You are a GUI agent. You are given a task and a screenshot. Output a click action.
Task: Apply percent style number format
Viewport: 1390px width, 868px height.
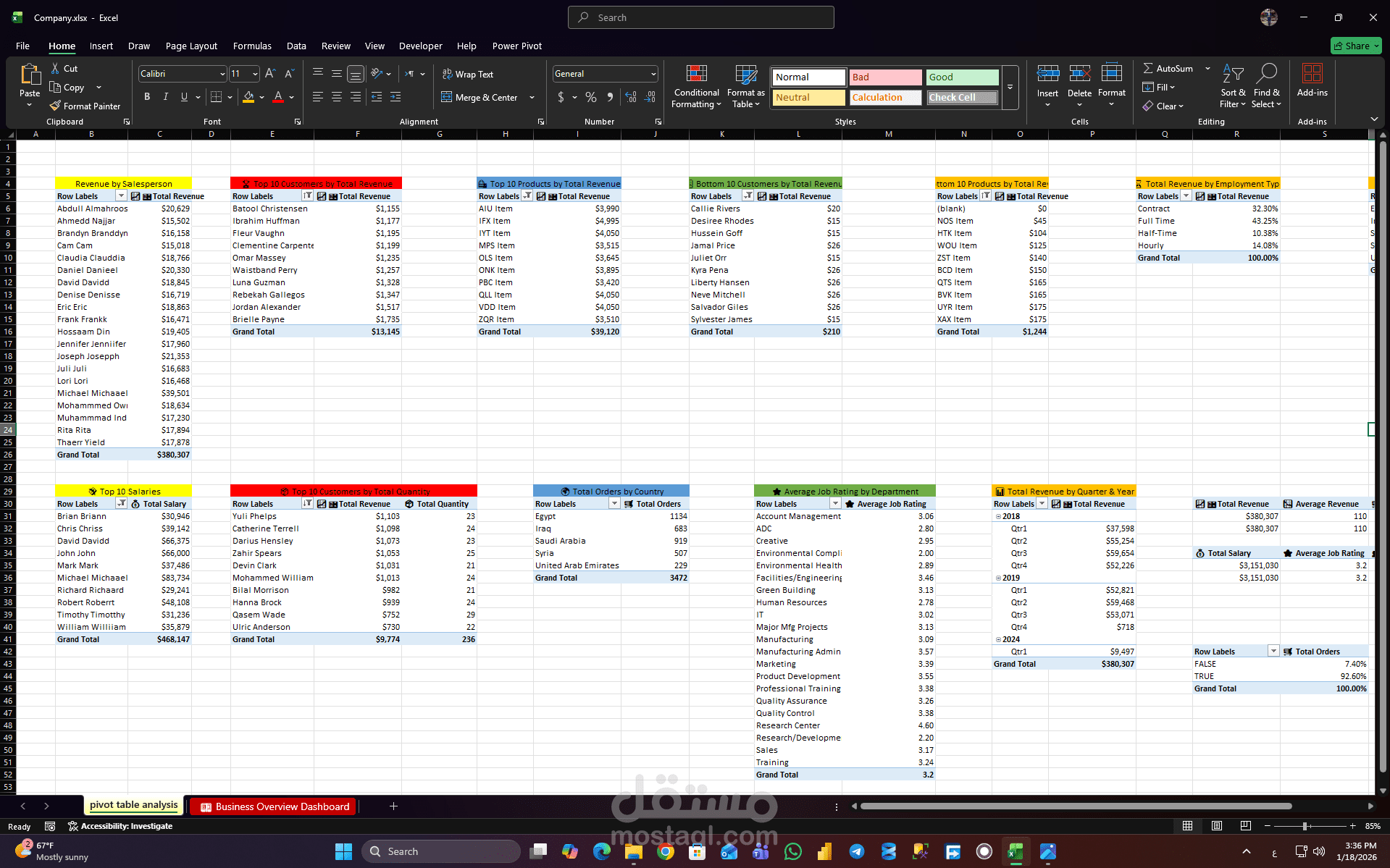point(591,97)
